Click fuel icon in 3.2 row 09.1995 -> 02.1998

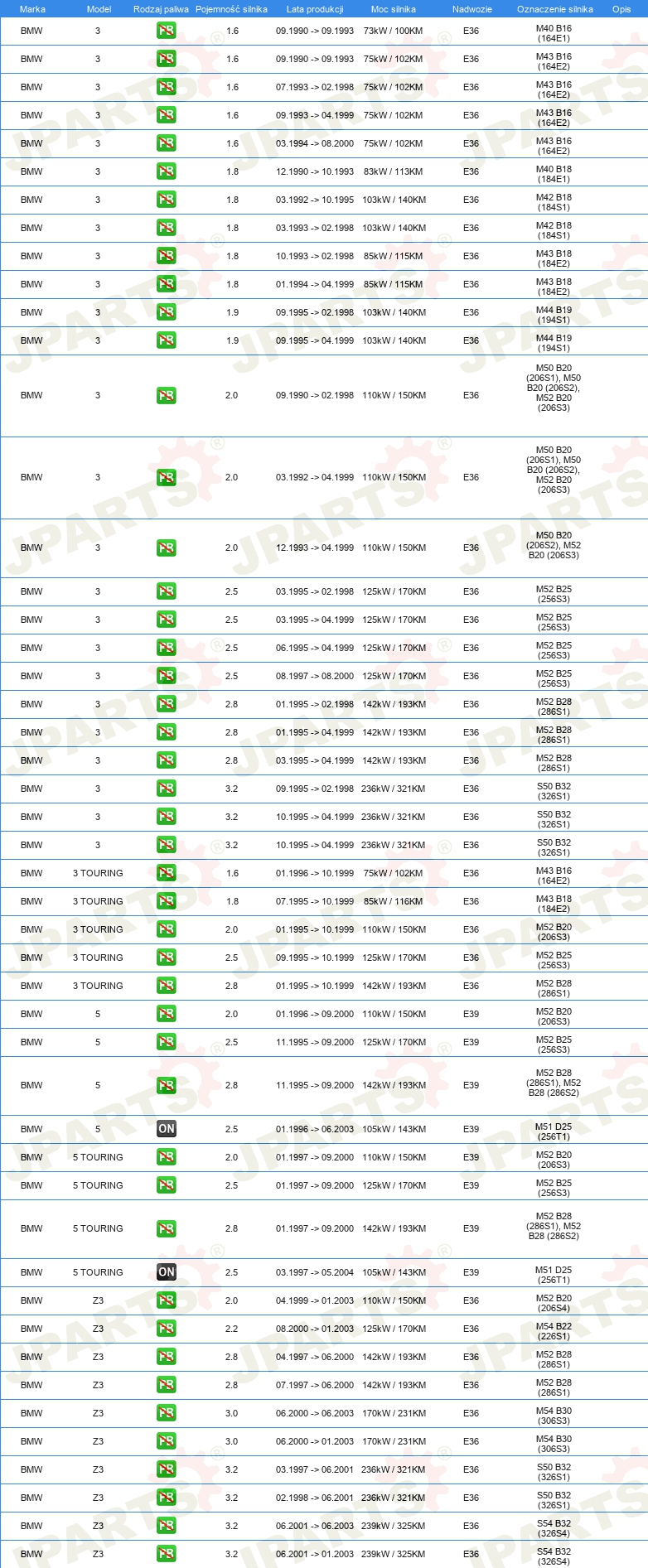166,789
